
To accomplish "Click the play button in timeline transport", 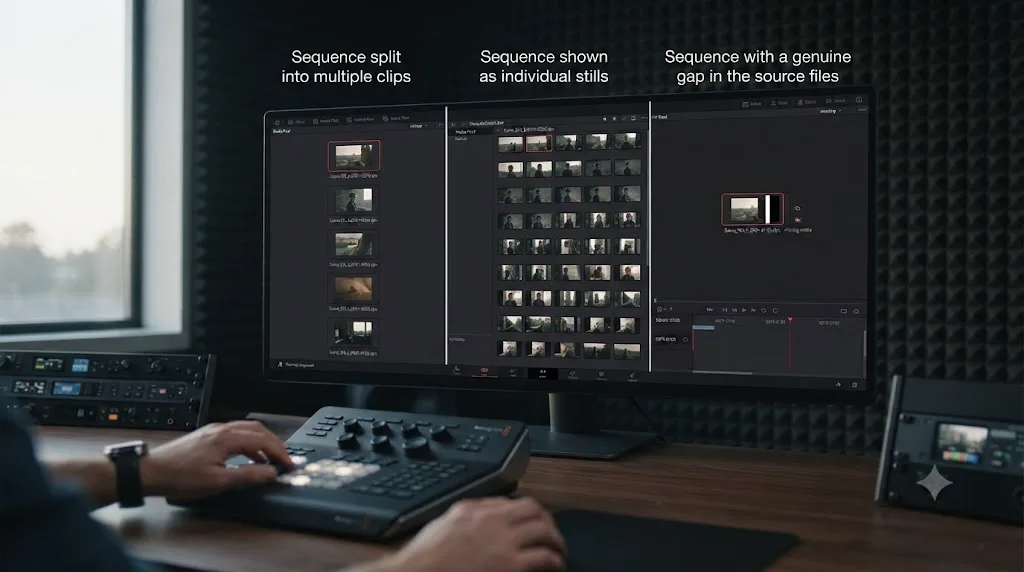I will point(744,310).
